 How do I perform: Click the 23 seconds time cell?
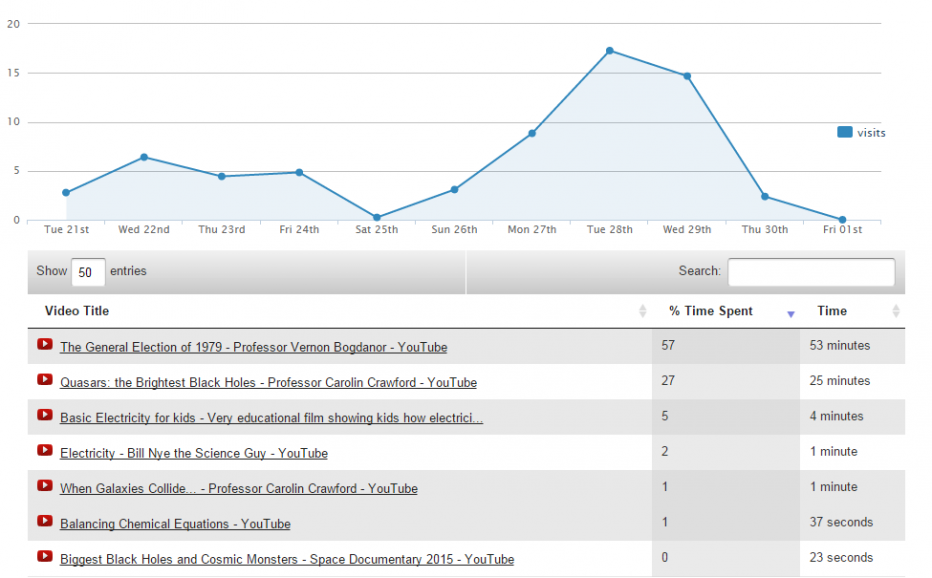click(852, 558)
